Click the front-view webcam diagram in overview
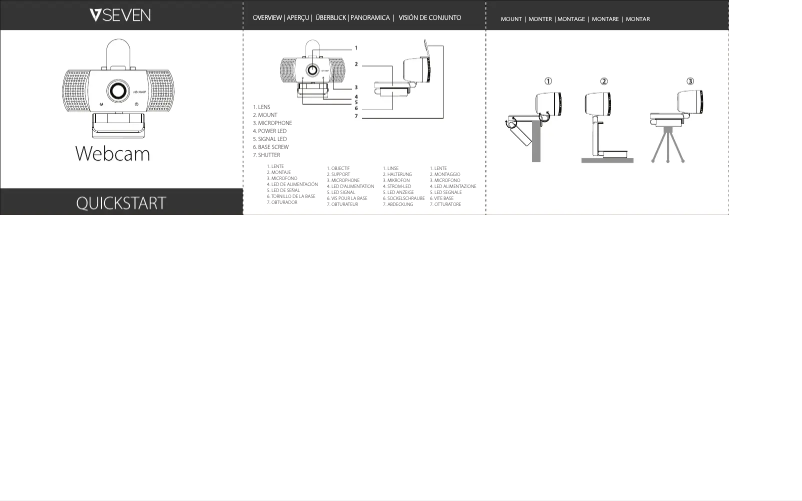The image size is (802, 501). click(x=313, y=75)
